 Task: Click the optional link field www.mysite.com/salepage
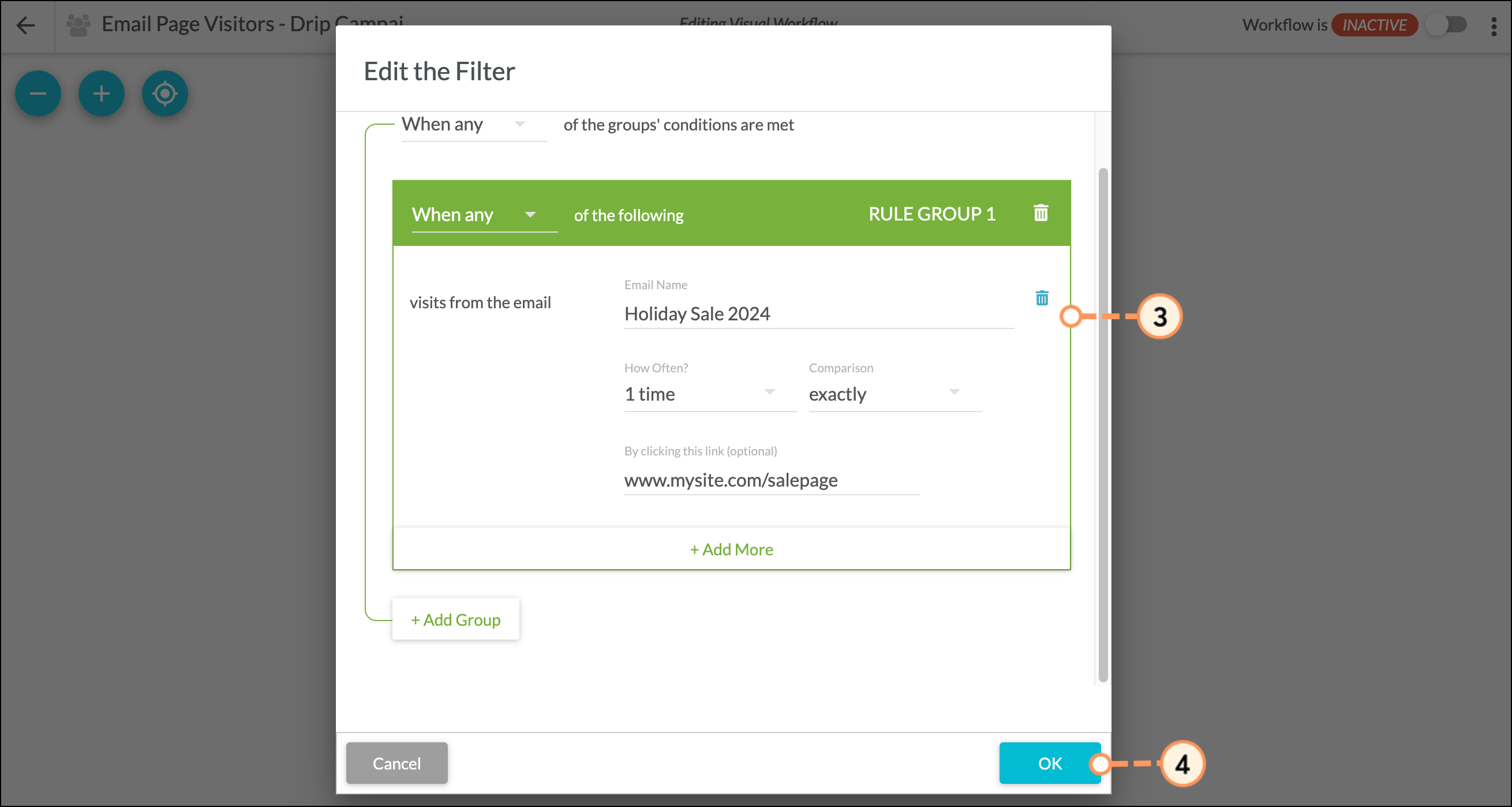771,480
